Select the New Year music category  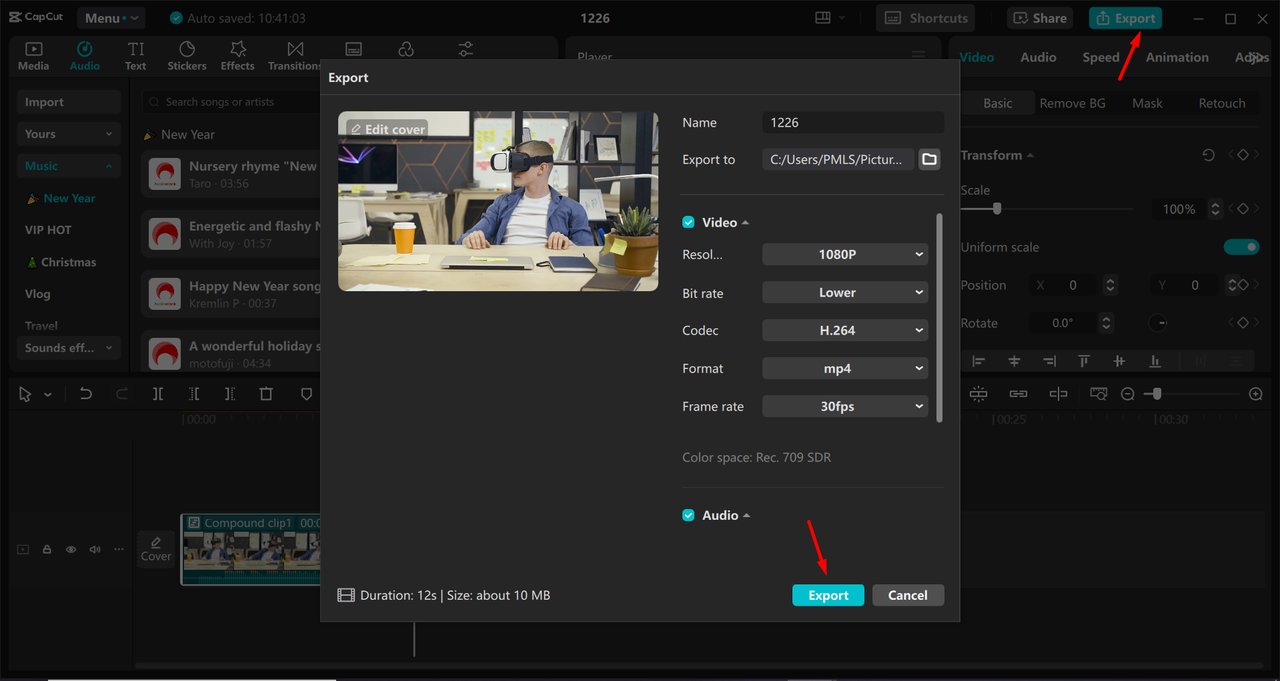pyautogui.click(x=69, y=197)
